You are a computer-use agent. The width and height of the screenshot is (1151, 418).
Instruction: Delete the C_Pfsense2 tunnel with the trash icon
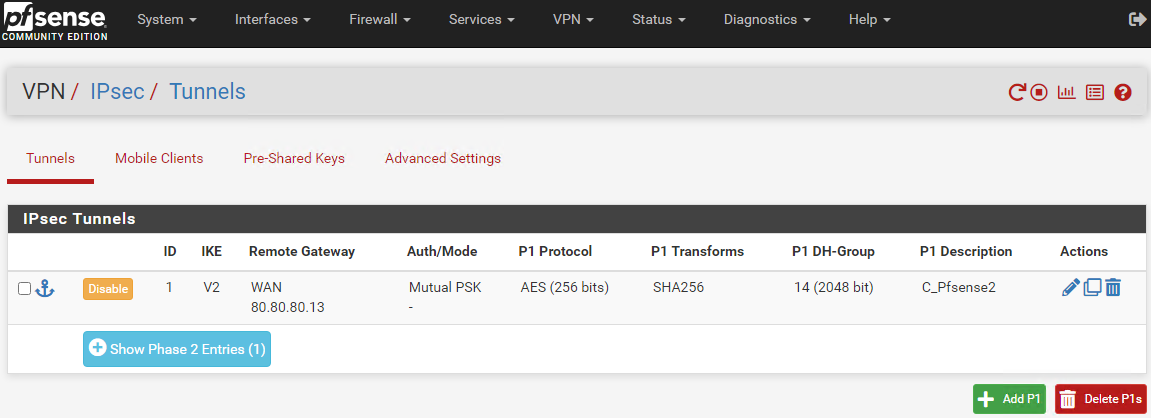coord(1113,288)
